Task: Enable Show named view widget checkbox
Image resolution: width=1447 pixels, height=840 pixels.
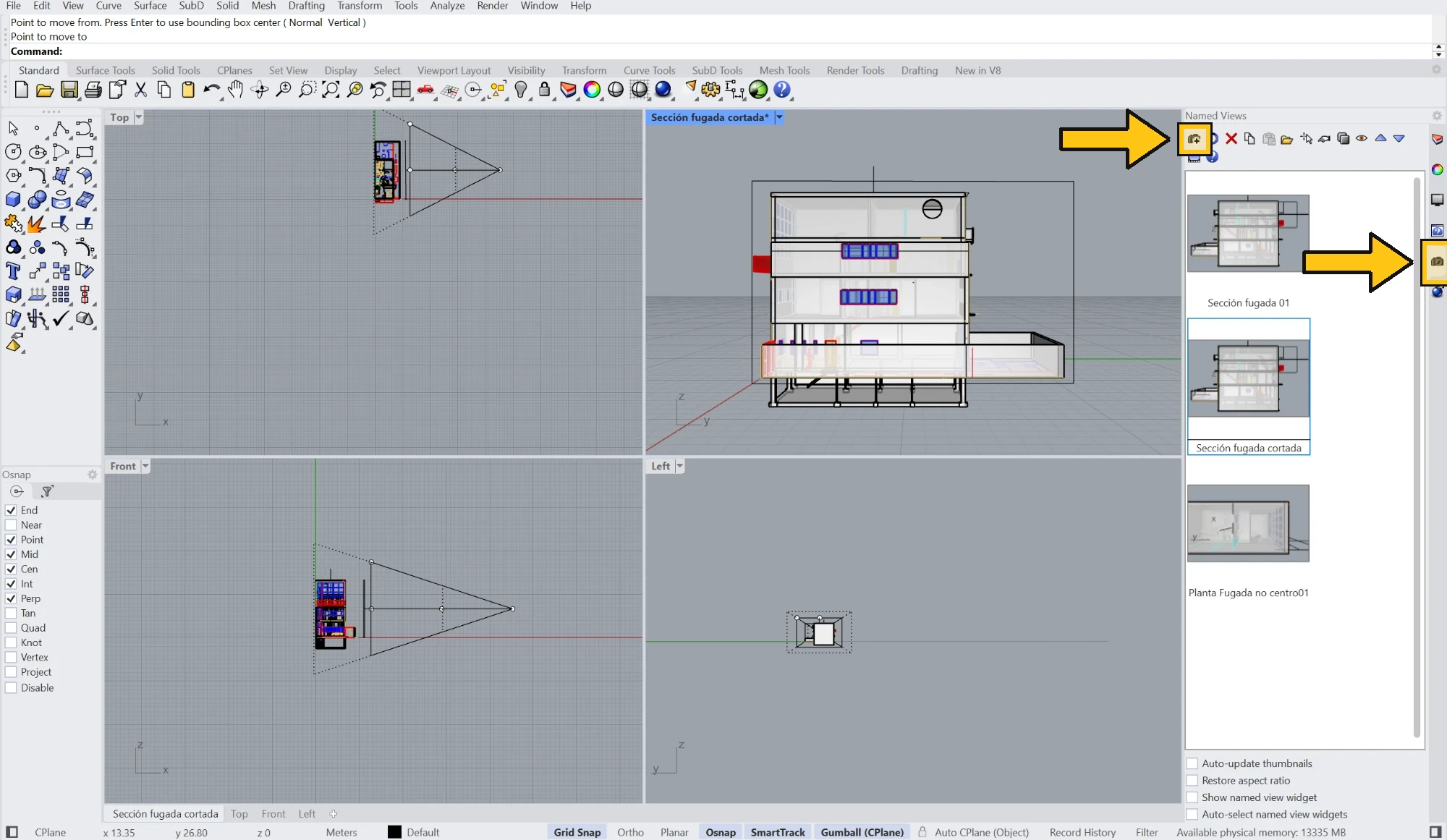Action: (1192, 797)
